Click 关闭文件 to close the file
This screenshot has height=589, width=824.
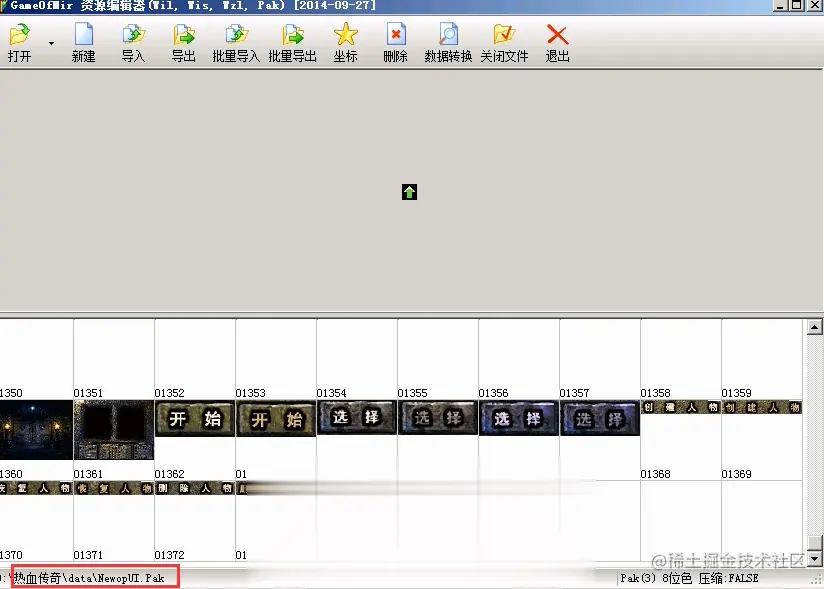[x=504, y=43]
